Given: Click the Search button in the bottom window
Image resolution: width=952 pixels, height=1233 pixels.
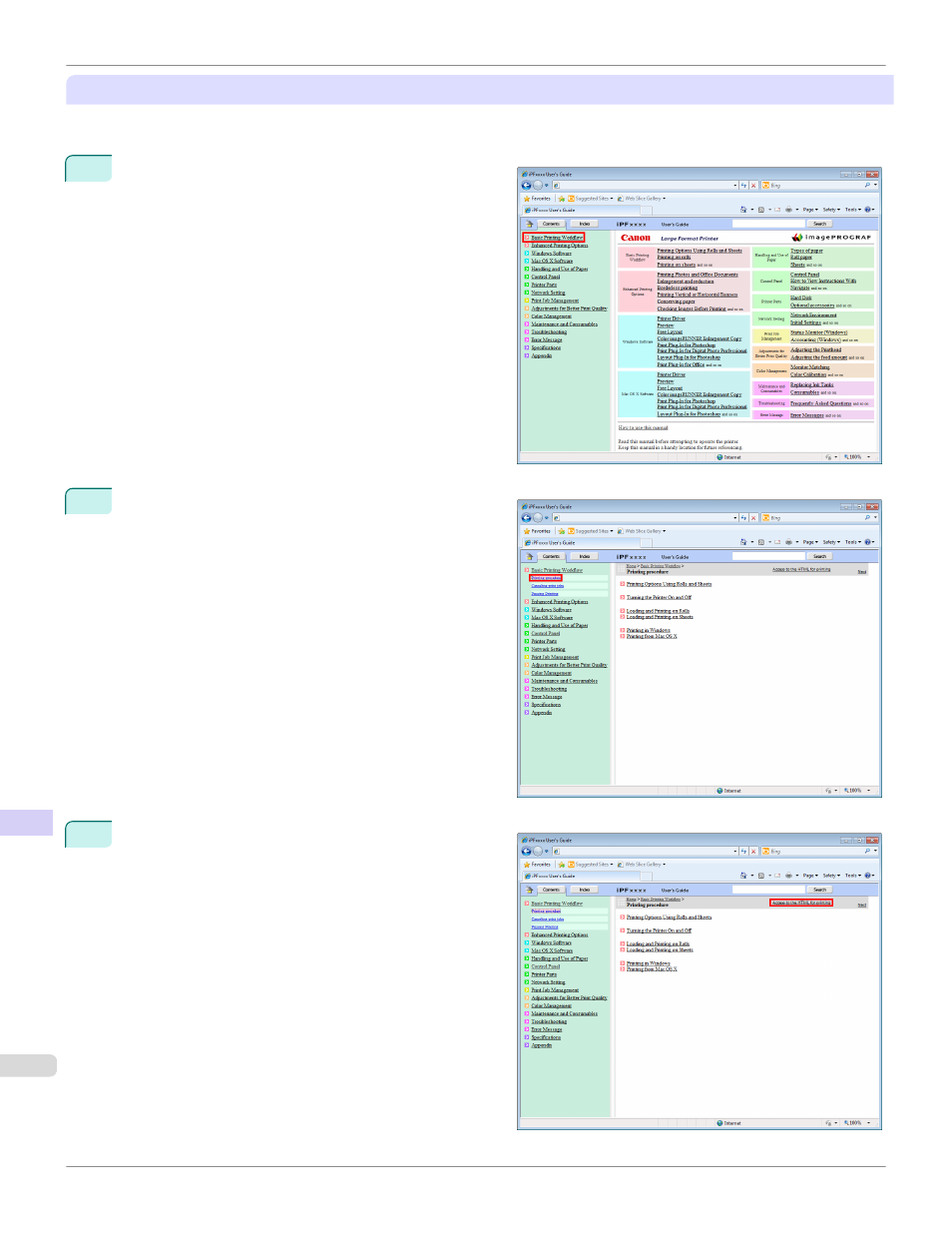Looking at the screenshot, I should point(820,890).
